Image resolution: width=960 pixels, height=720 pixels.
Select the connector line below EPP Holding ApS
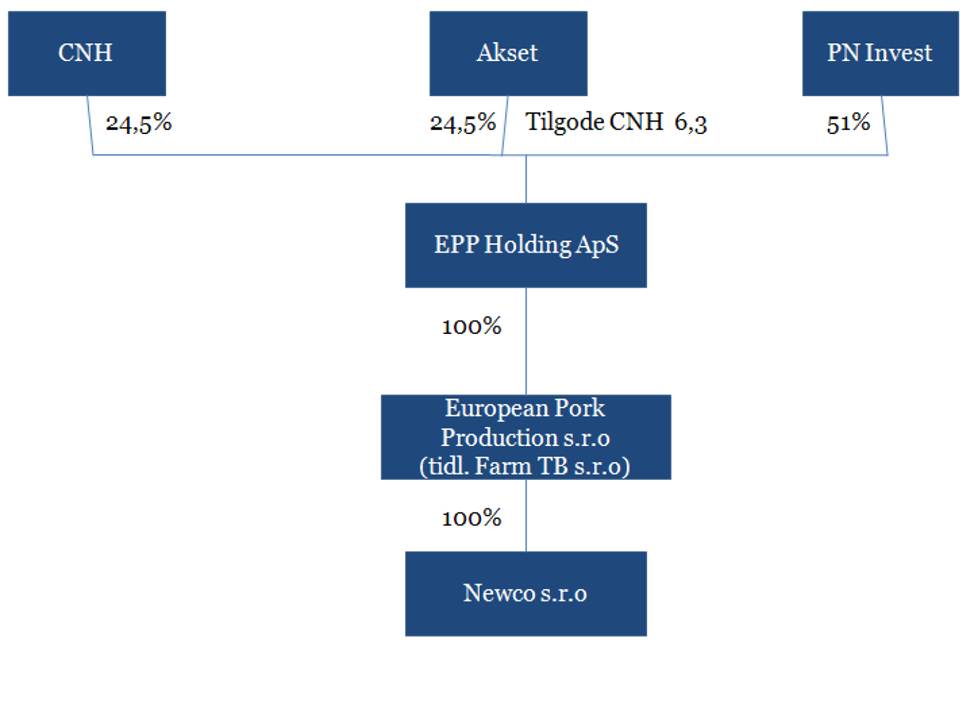526,341
